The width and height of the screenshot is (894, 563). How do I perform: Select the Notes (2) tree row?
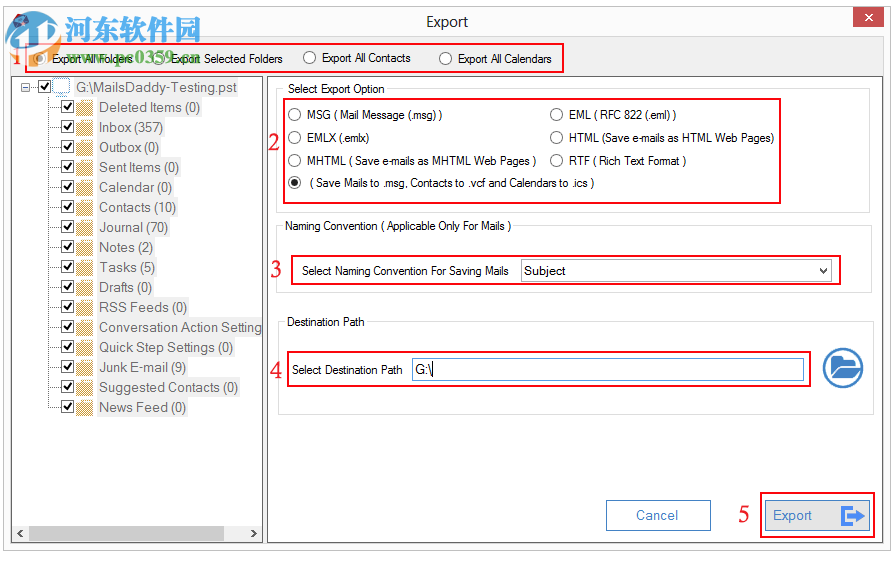tap(126, 247)
